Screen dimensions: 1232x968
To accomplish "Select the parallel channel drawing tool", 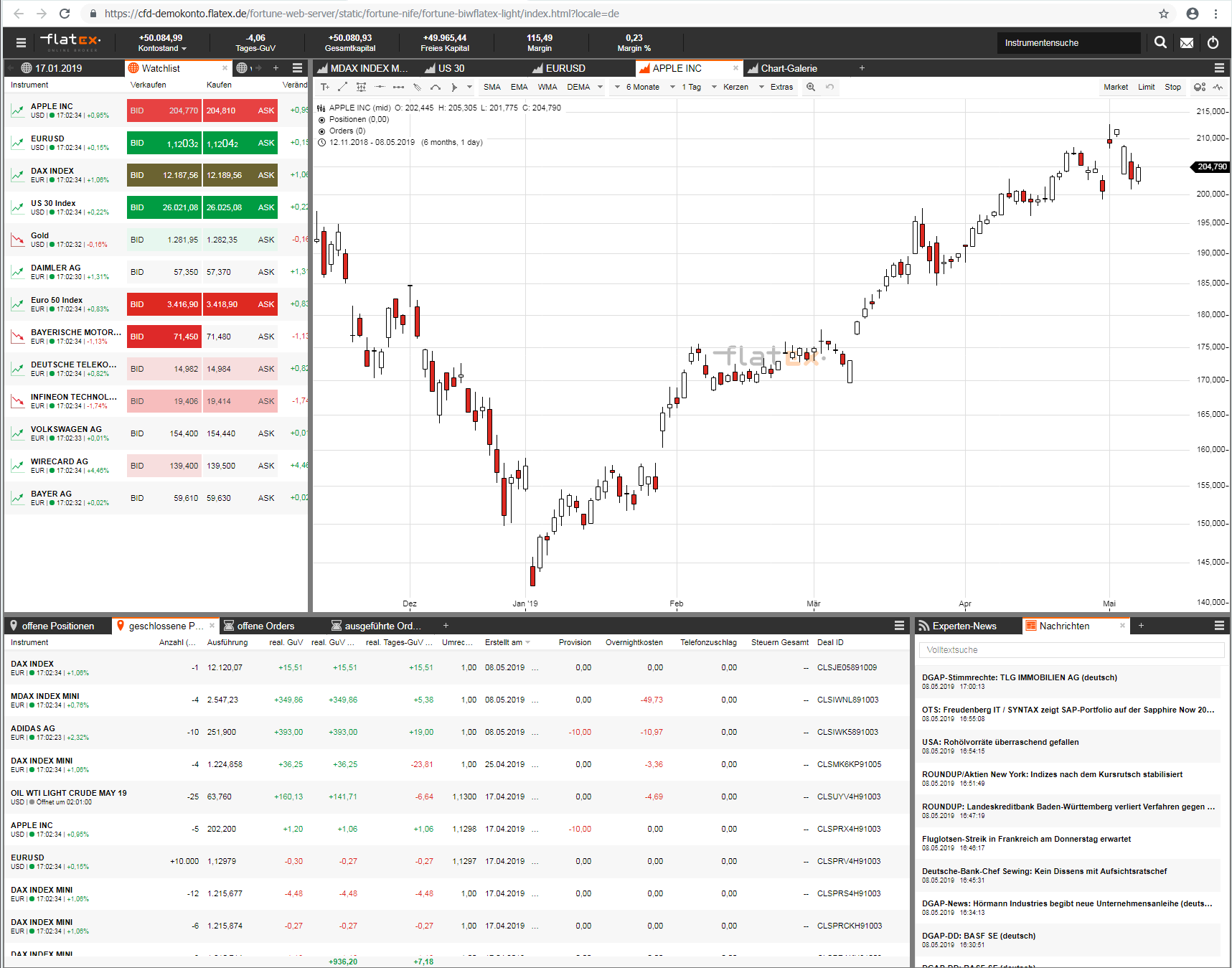I will pos(417,87).
